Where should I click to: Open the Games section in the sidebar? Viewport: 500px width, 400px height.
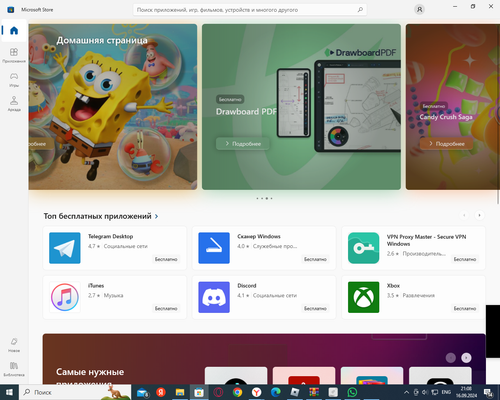[x=14, y=79]
